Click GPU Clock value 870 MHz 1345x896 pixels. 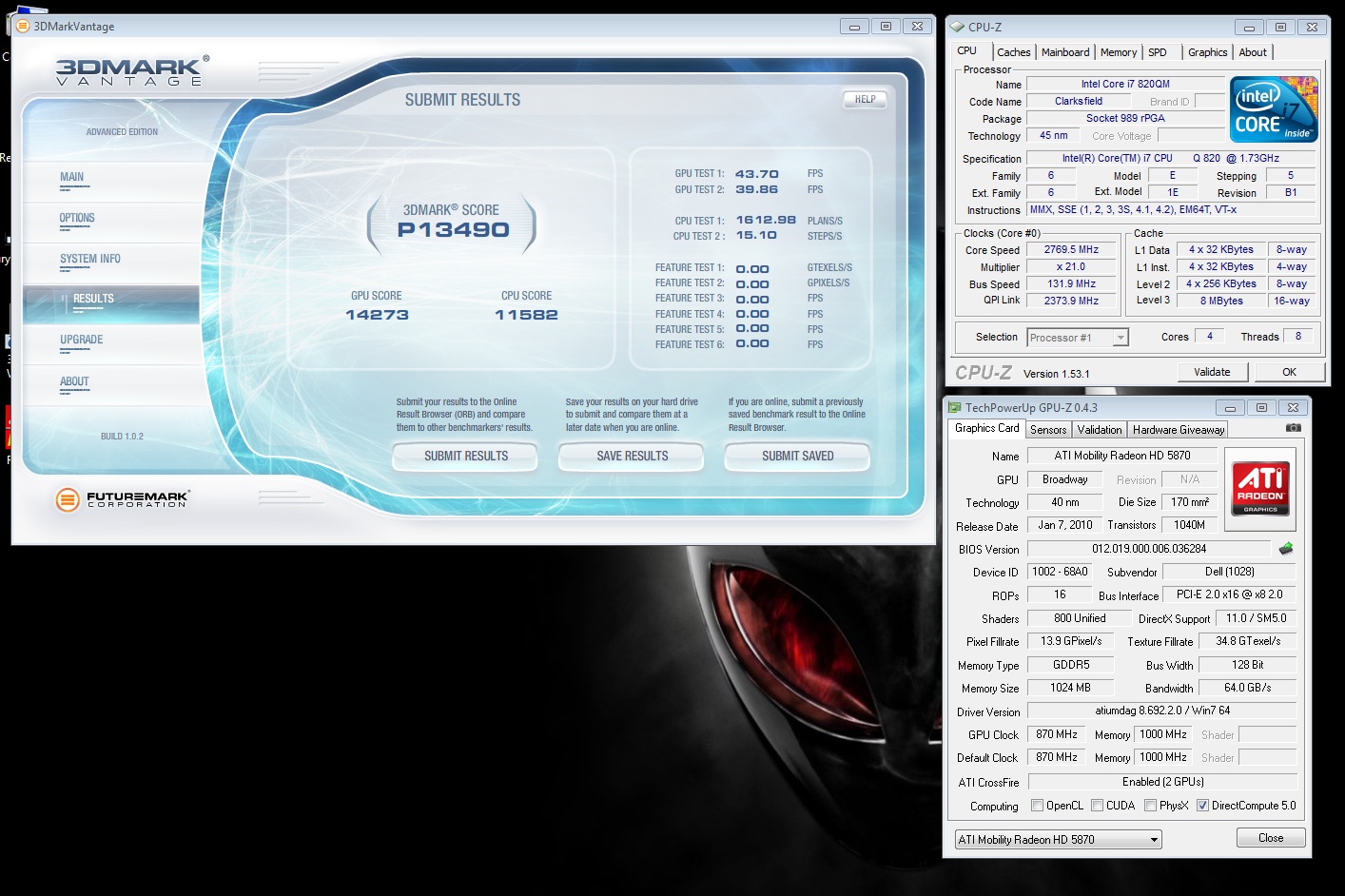tap(1057, 734)
